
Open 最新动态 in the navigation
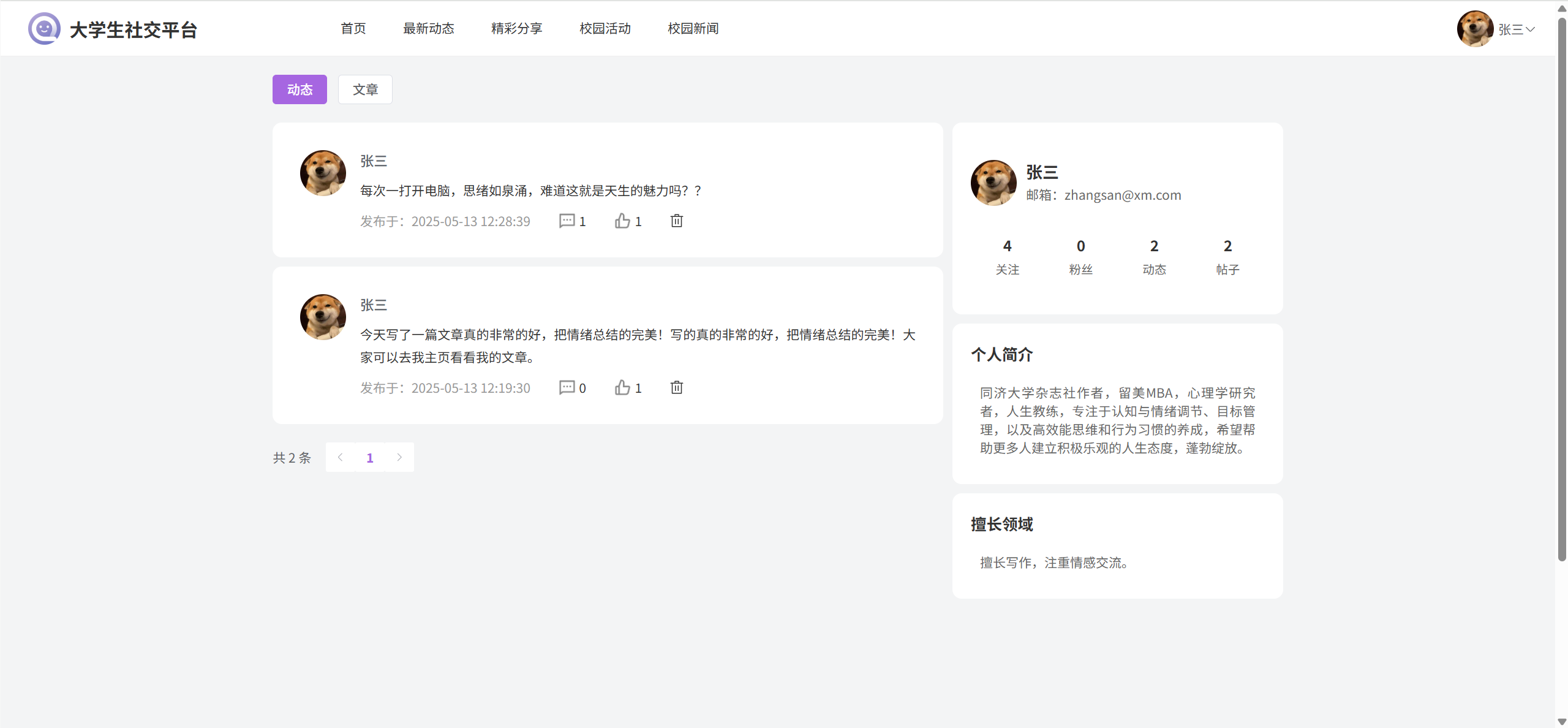click(428, 28)
